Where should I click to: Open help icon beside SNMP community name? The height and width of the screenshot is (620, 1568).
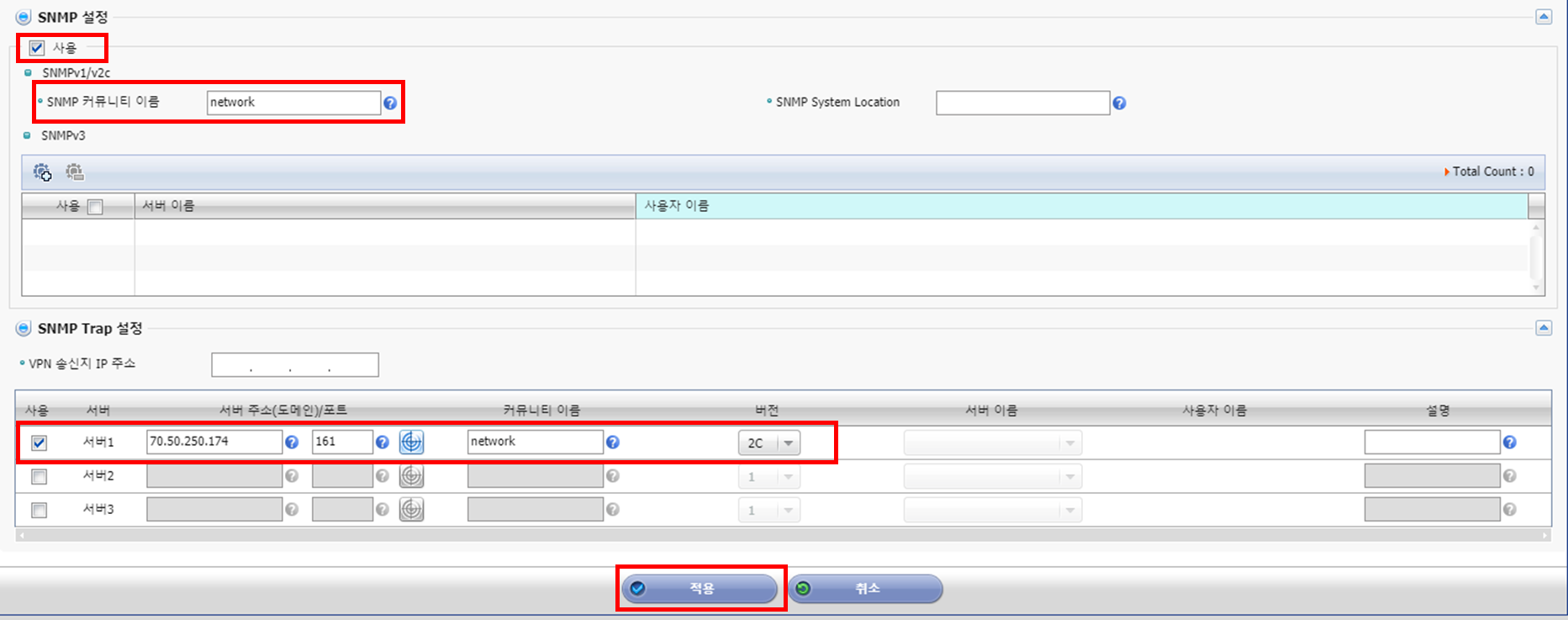coord(390,103)
